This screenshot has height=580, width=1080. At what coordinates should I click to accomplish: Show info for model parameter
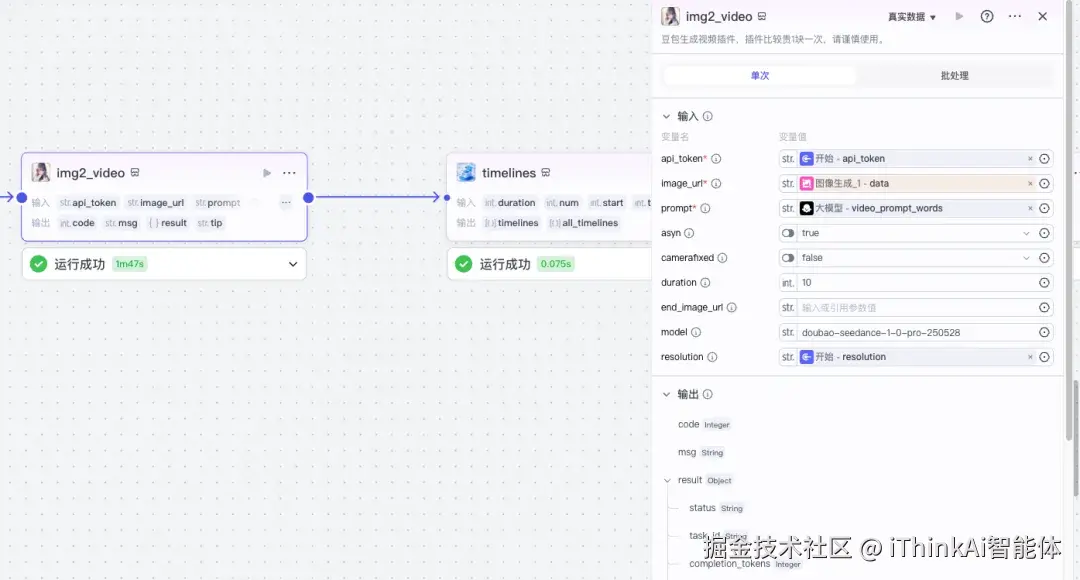pyautogui.click(x=696, y=333)
